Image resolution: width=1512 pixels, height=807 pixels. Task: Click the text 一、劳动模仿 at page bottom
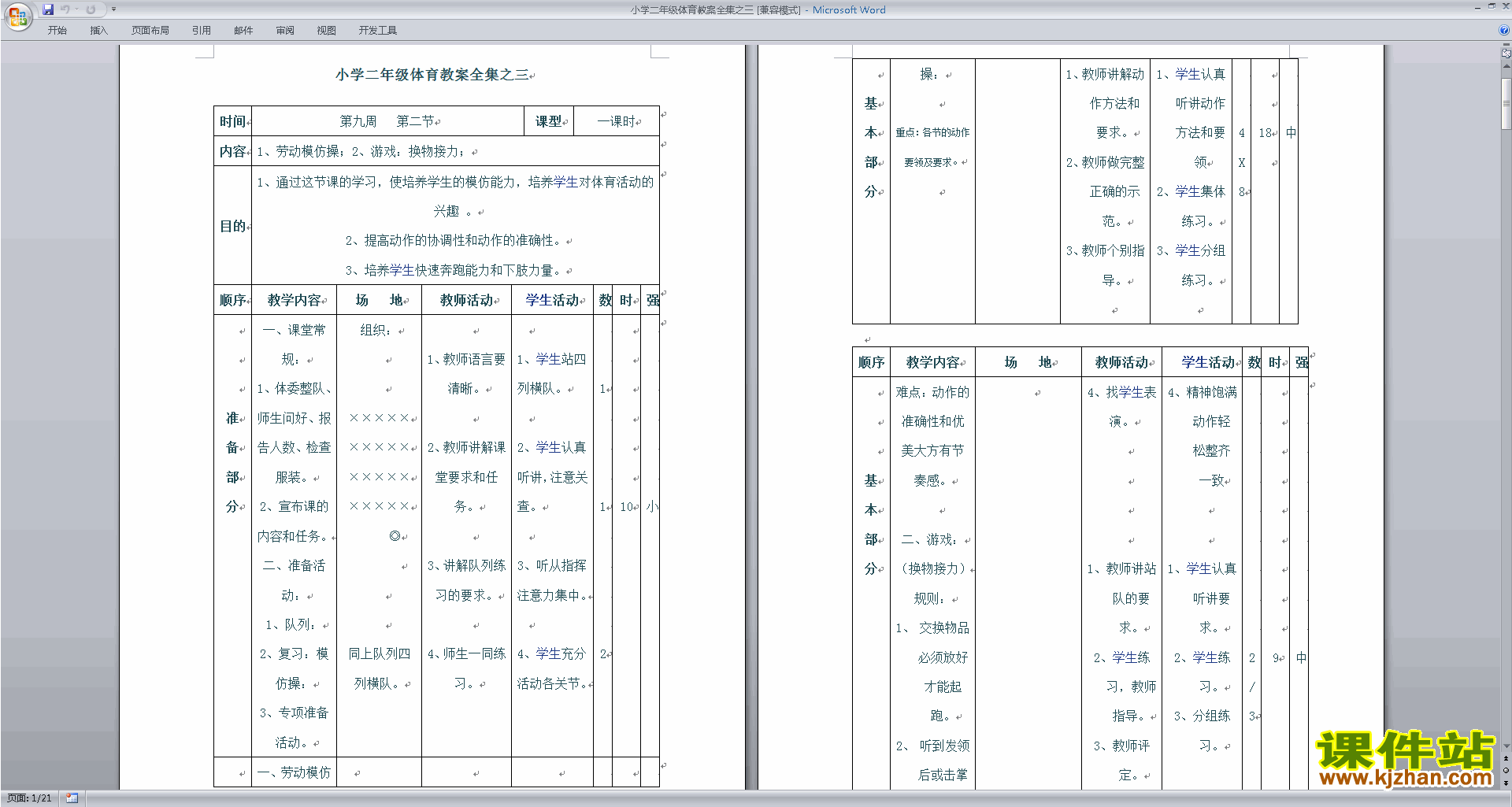[294, 772]
